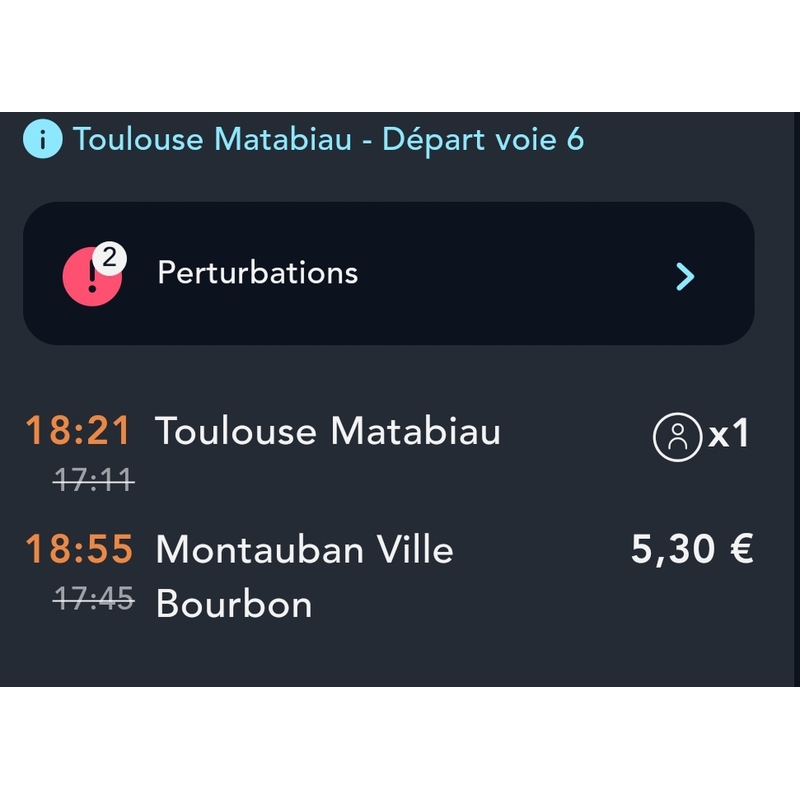Click the red Perturbations alert icon
The height and width of the screenshot is (800, 800).
[x=90, y=275]
